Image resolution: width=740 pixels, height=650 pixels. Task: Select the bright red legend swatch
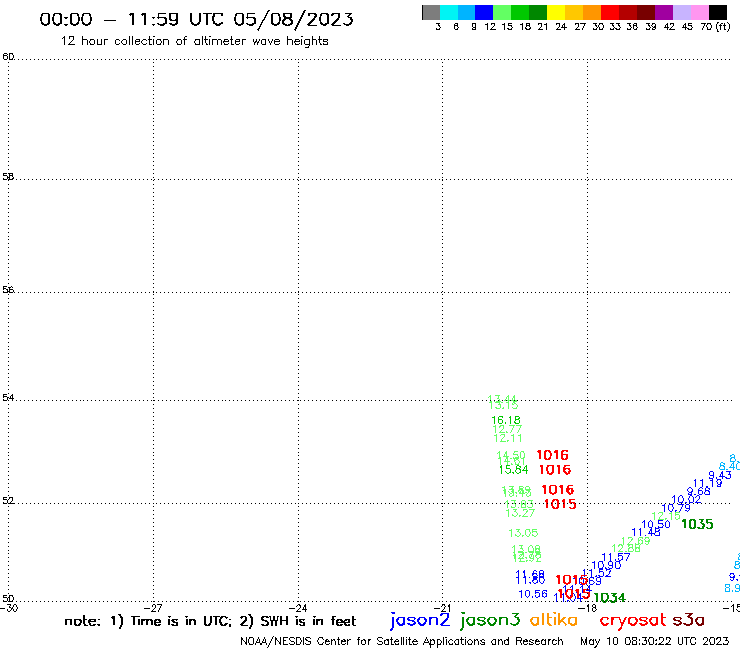(609, 12)
